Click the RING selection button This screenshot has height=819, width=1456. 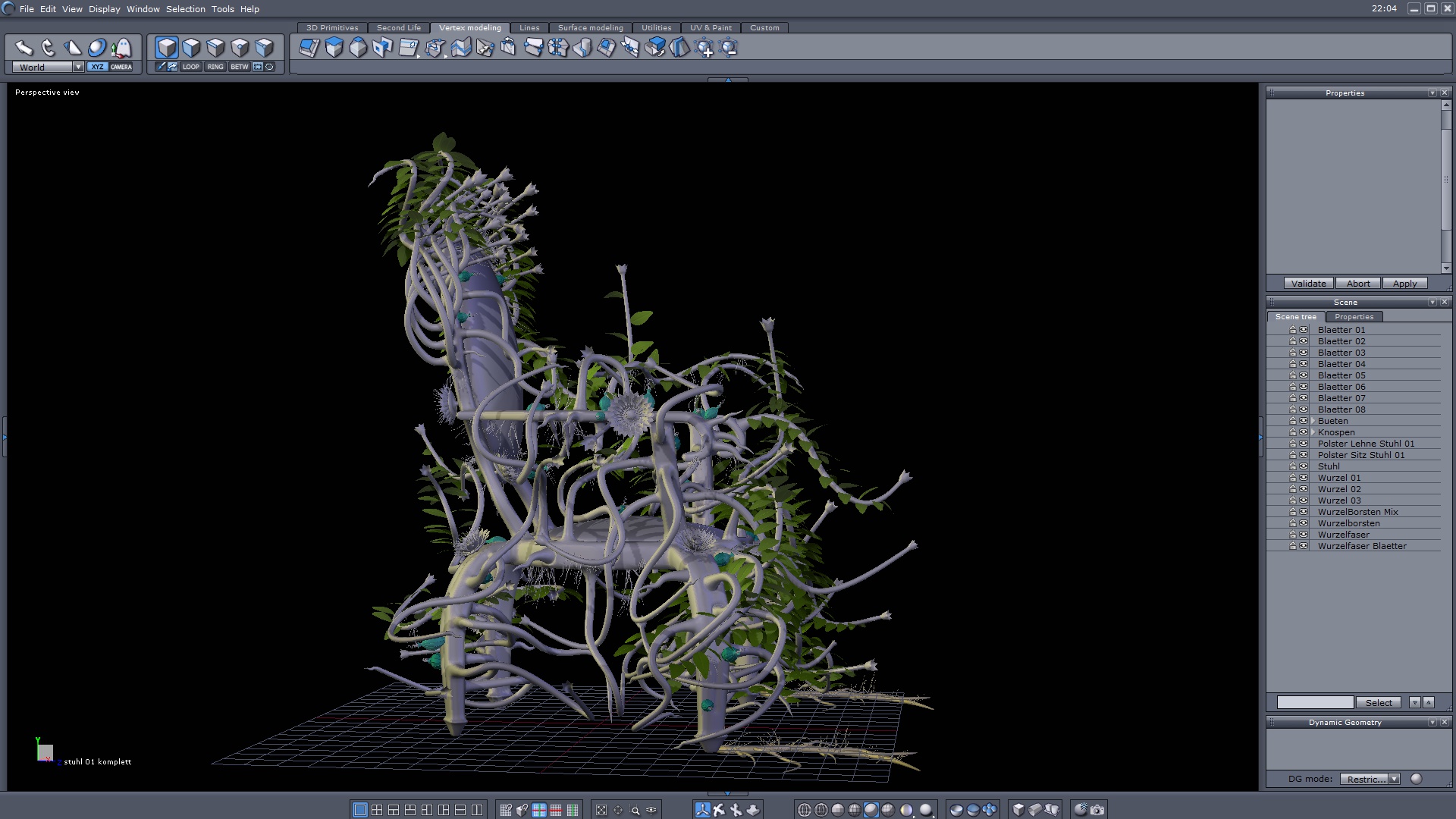(215, 67)
